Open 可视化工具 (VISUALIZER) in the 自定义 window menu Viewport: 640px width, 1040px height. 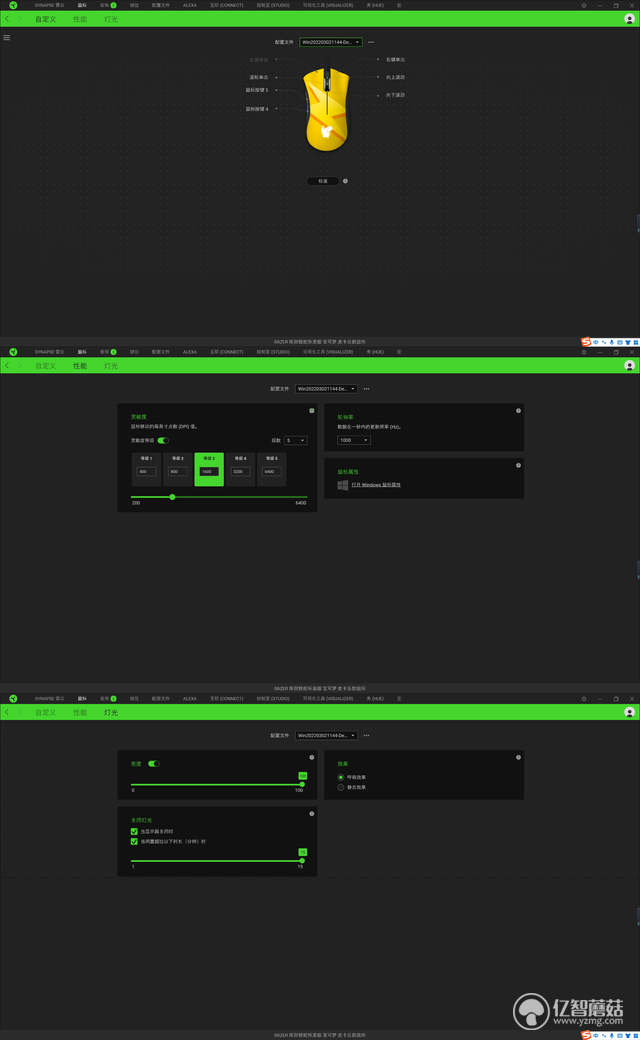[x=328, y=5]
